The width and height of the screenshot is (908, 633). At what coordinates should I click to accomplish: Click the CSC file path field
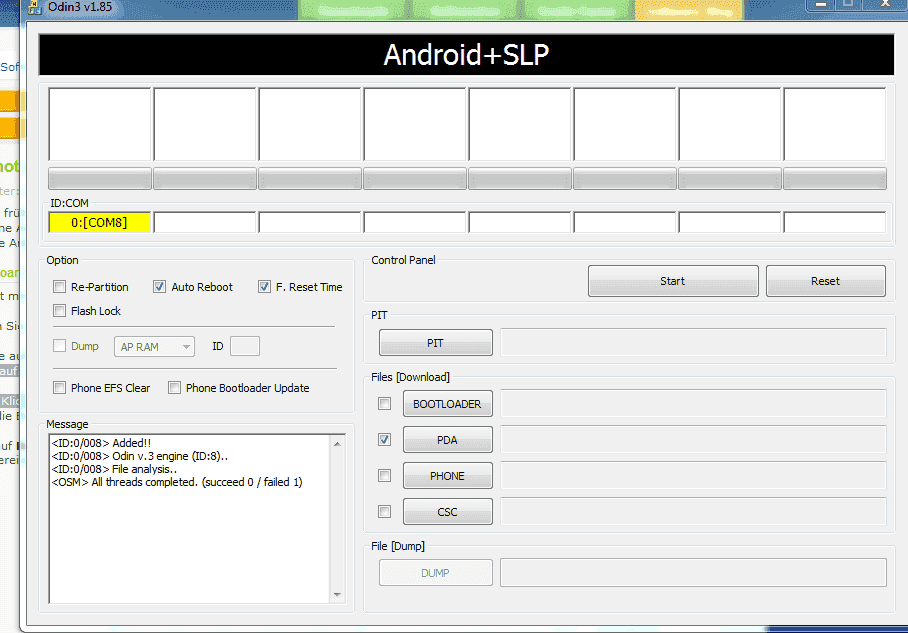693,511
